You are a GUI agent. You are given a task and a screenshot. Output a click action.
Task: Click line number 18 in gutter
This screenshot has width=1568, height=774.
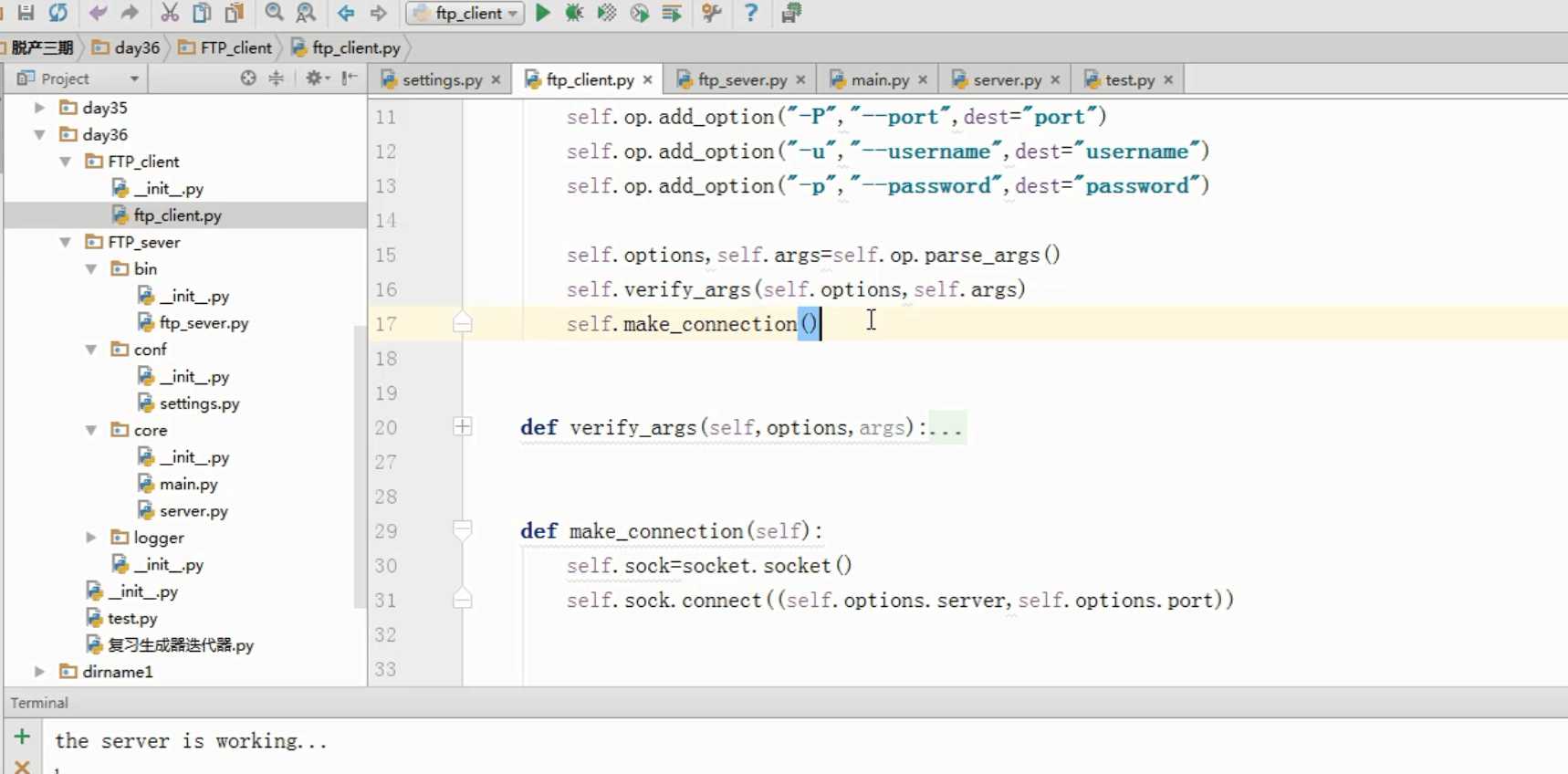pos(386,359)
